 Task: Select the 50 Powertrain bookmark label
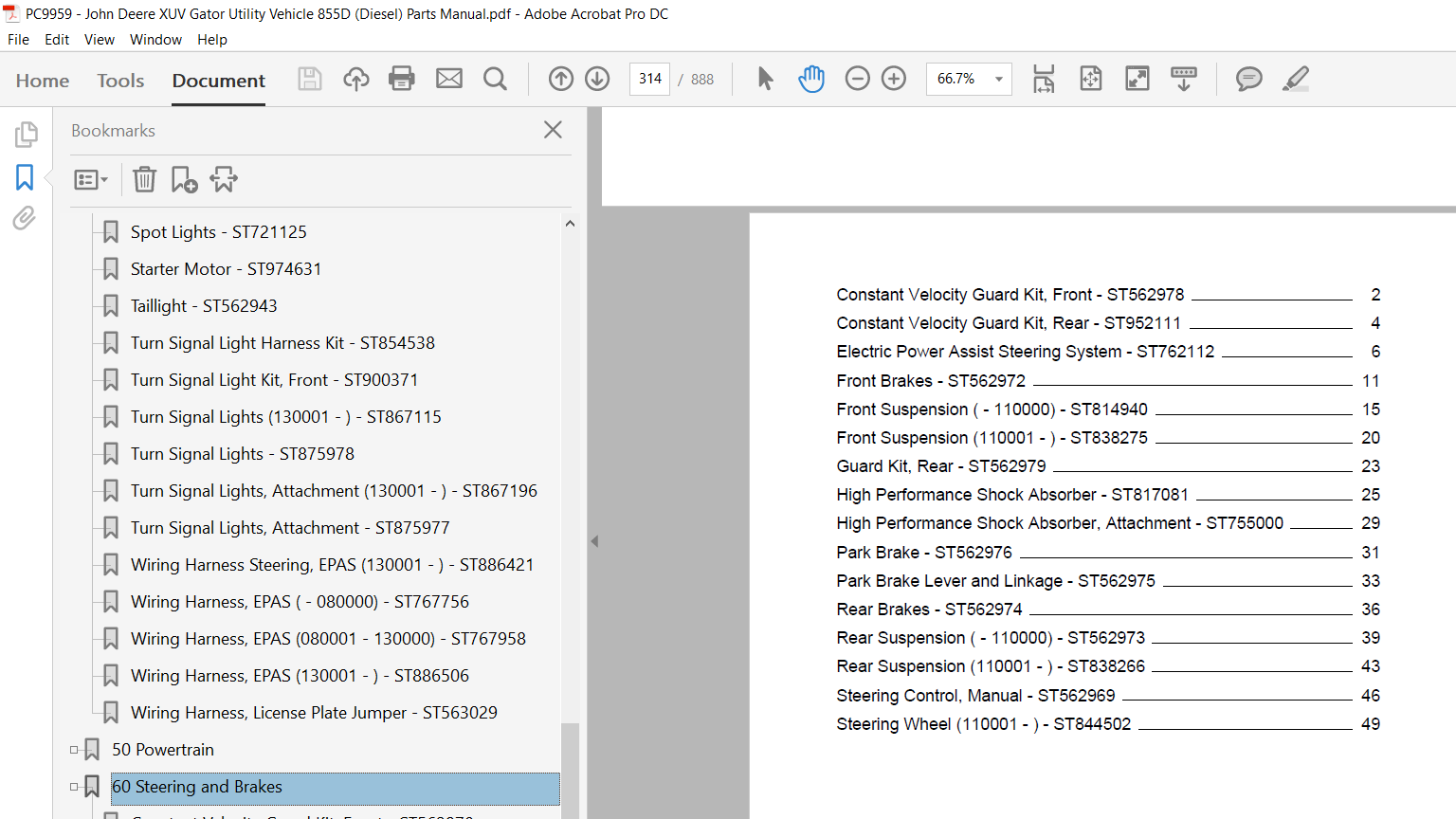163,750
